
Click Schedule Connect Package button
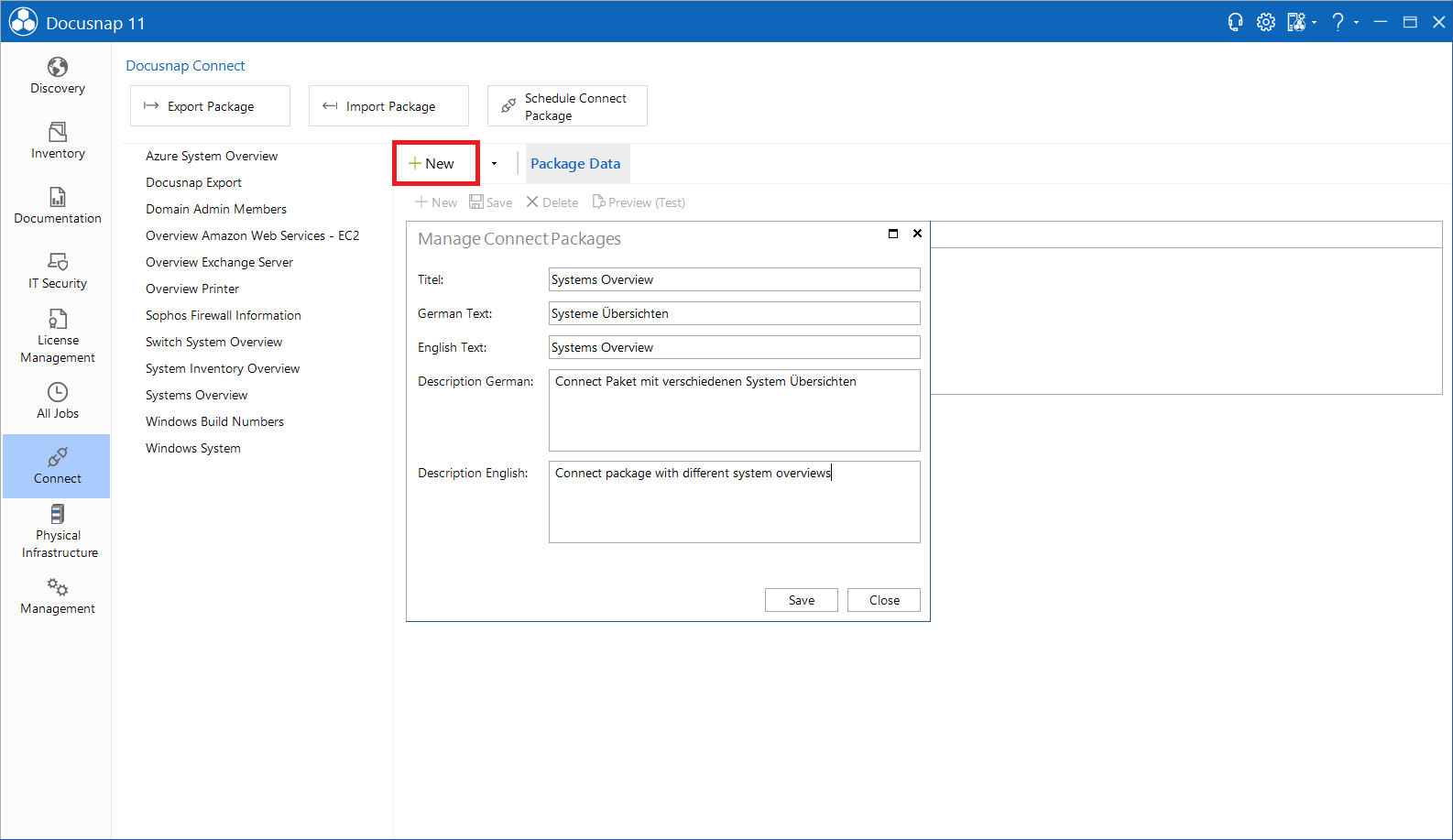pyautogui.click(x=567, y=106)
